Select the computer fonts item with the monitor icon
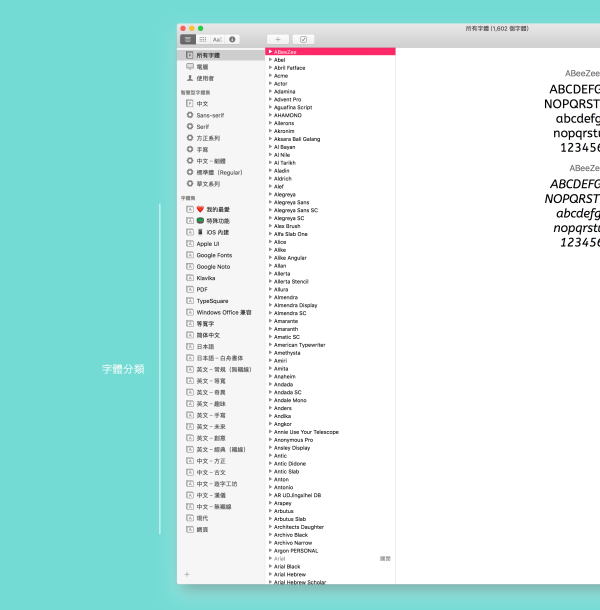 click(221, 67)
